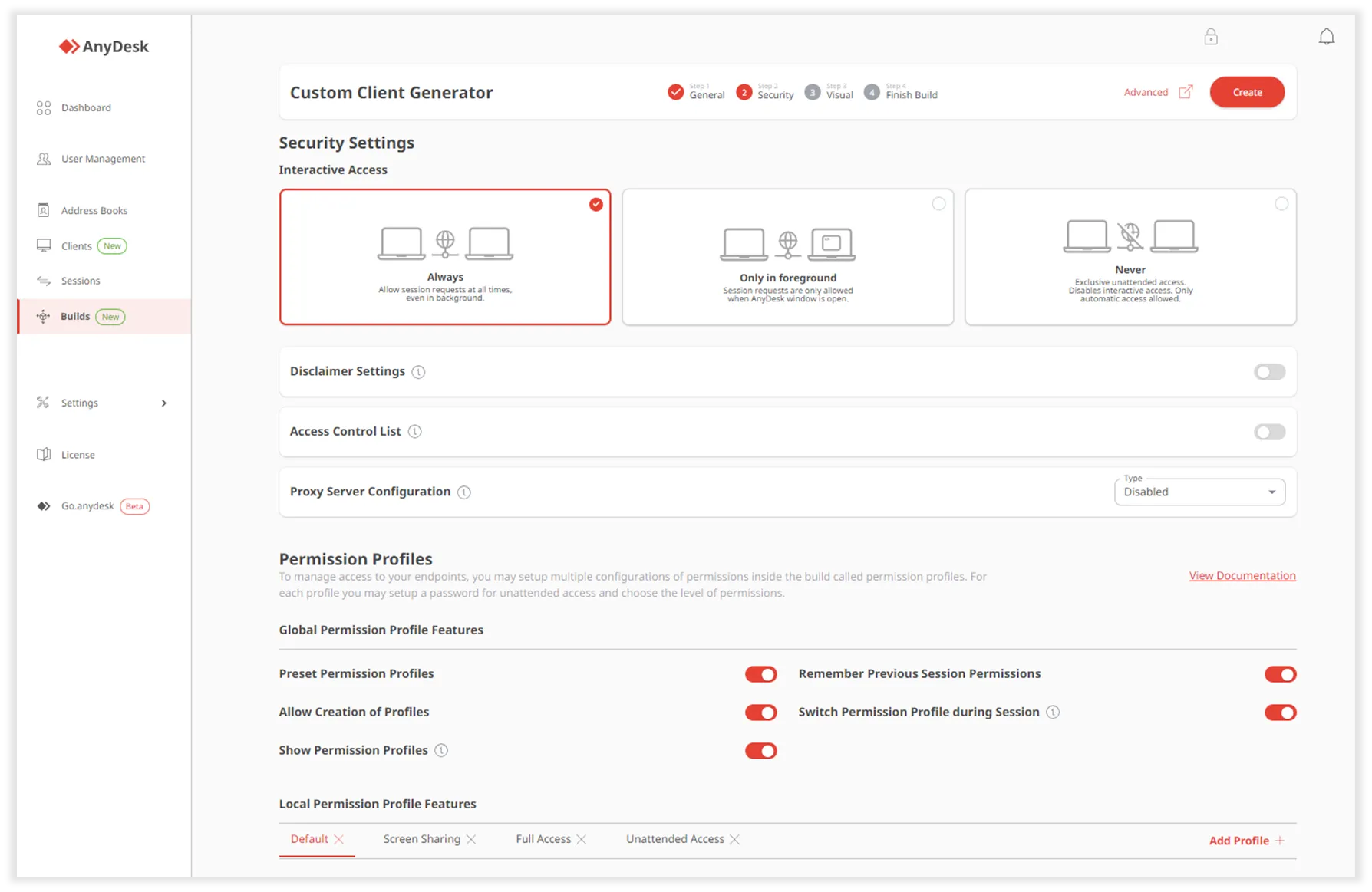Click the AnyDesk logo
Viewport: 1372px width, 892px height.
click(104, 47)
